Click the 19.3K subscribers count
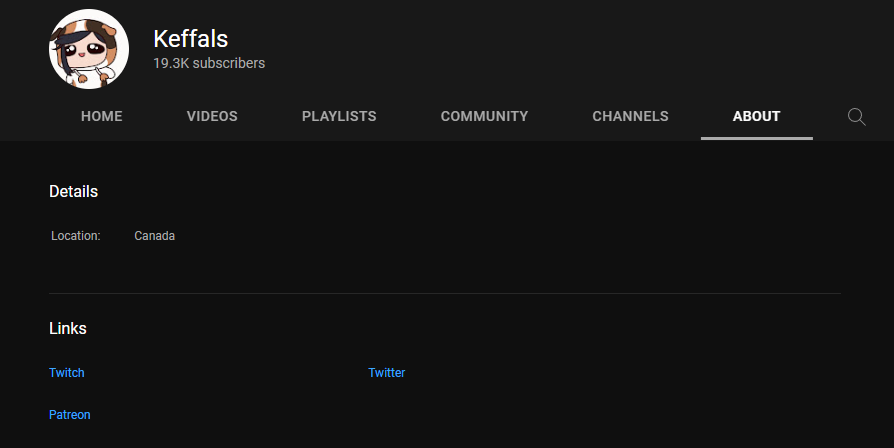 209,63
